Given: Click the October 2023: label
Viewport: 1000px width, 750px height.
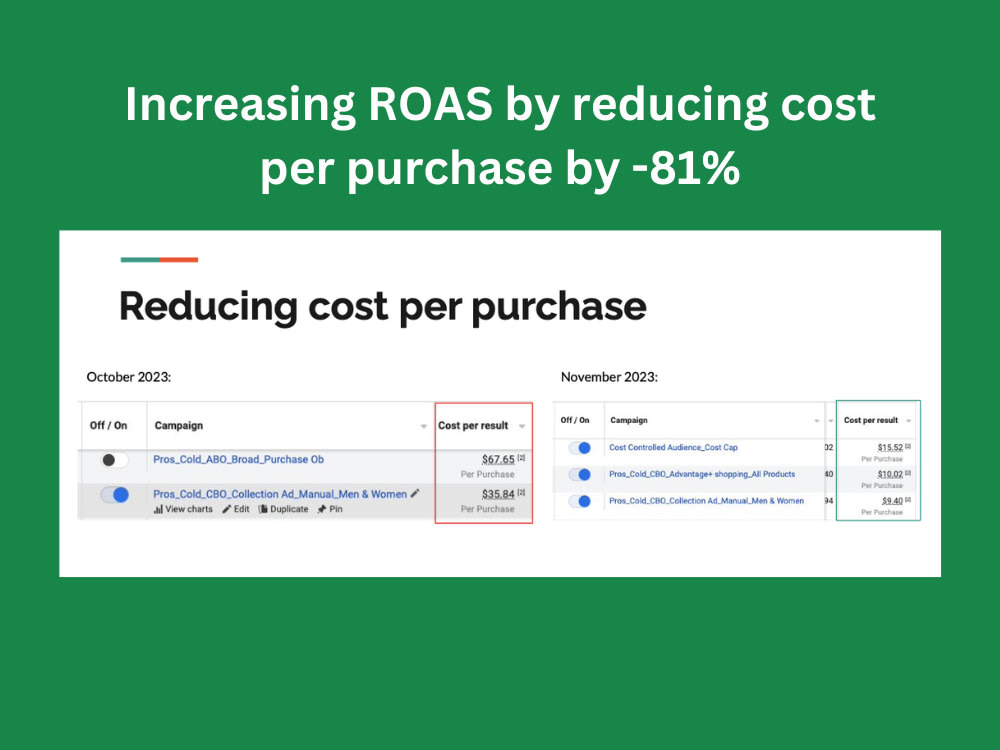Looking at the screenshot, I should pos(129,377).
